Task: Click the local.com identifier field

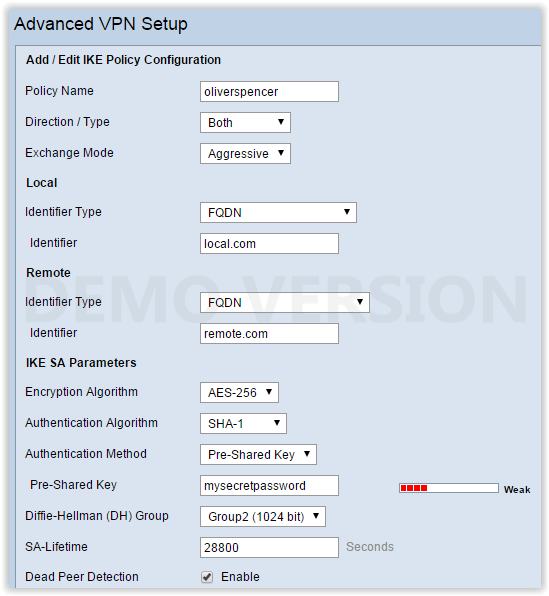Action: click(269, 243)
